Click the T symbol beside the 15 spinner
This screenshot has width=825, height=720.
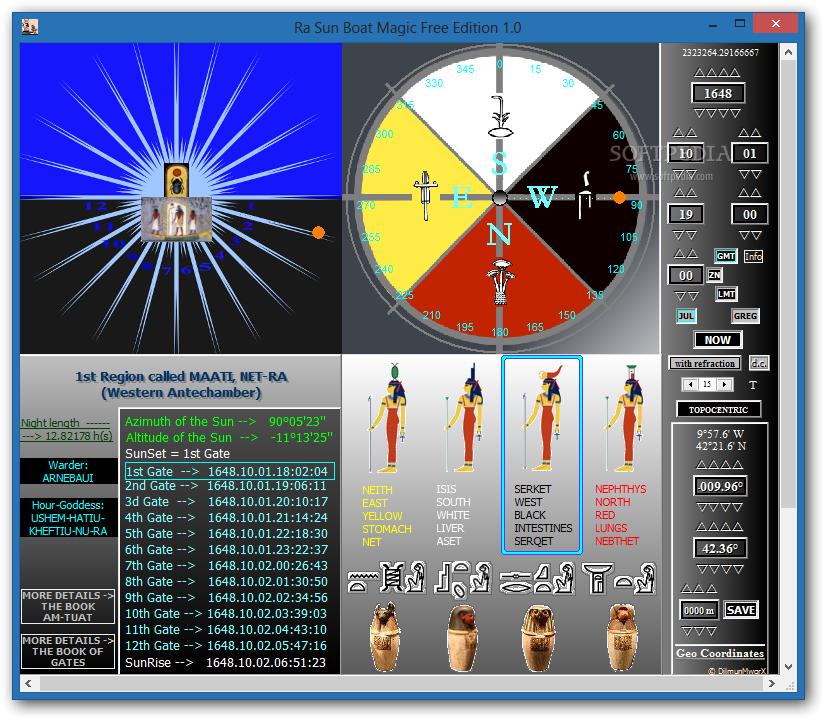(x=753, y=385)
